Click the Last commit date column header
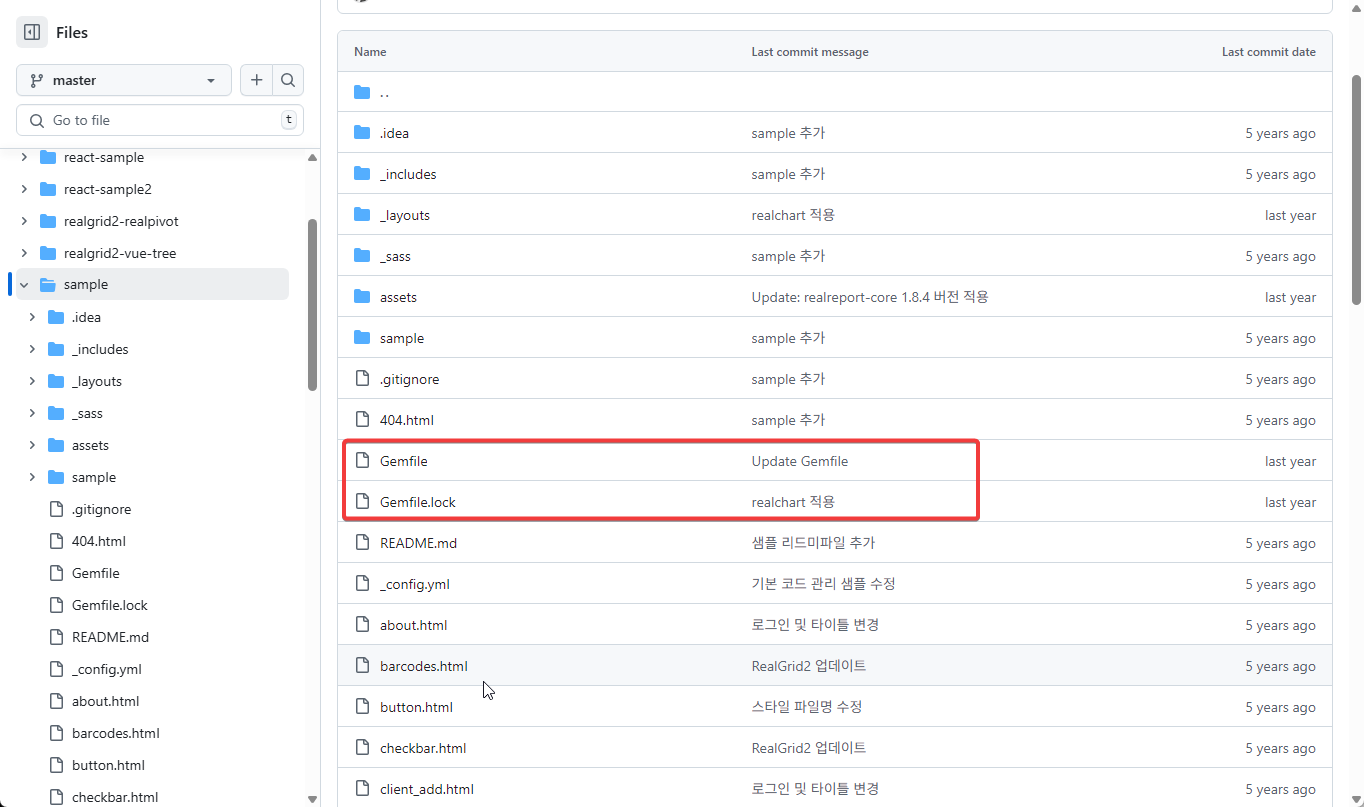This screenshot has height=807, width=1364. pyautogui.click(x=1269, y=52)
